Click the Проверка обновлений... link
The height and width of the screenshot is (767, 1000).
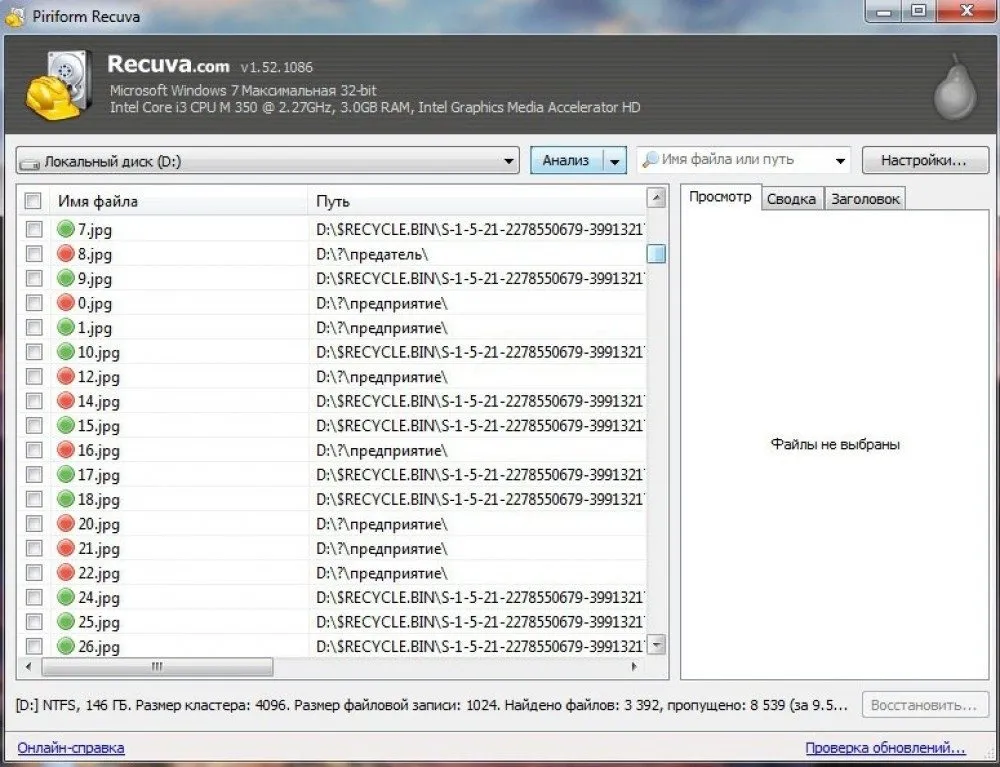click(885, 748)
